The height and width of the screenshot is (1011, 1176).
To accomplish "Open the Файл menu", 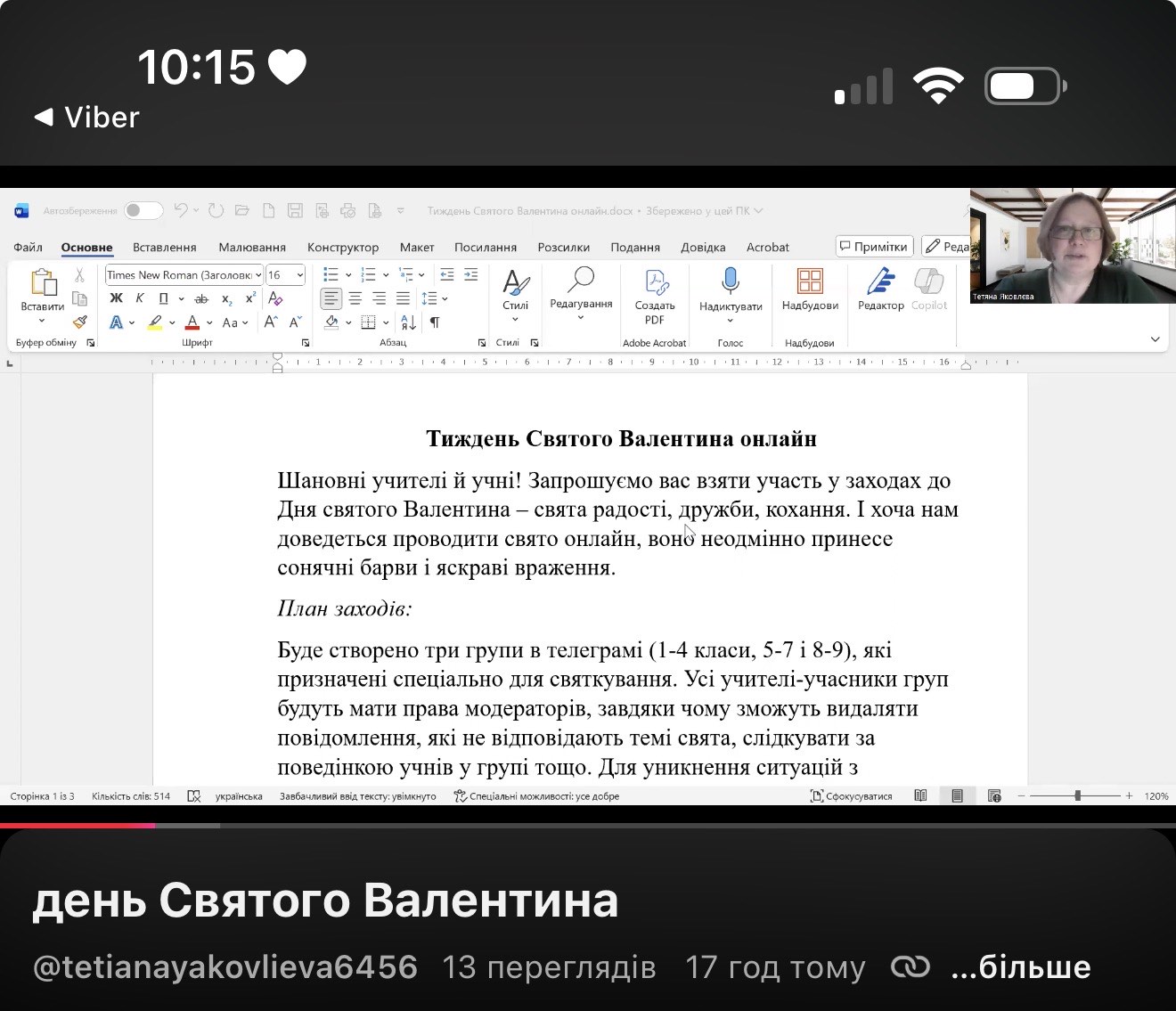I will 29,248.
